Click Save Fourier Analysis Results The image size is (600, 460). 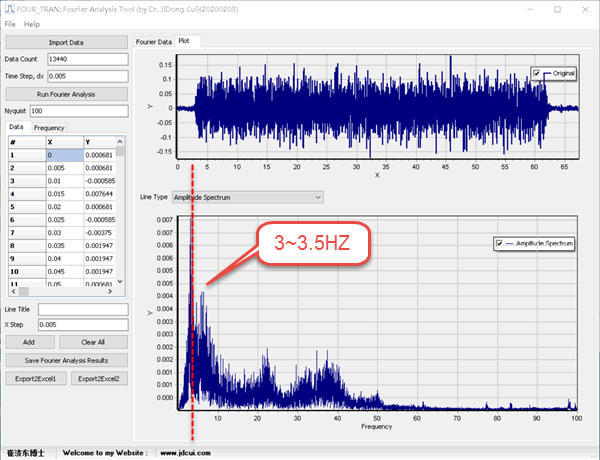click(65, 360)
